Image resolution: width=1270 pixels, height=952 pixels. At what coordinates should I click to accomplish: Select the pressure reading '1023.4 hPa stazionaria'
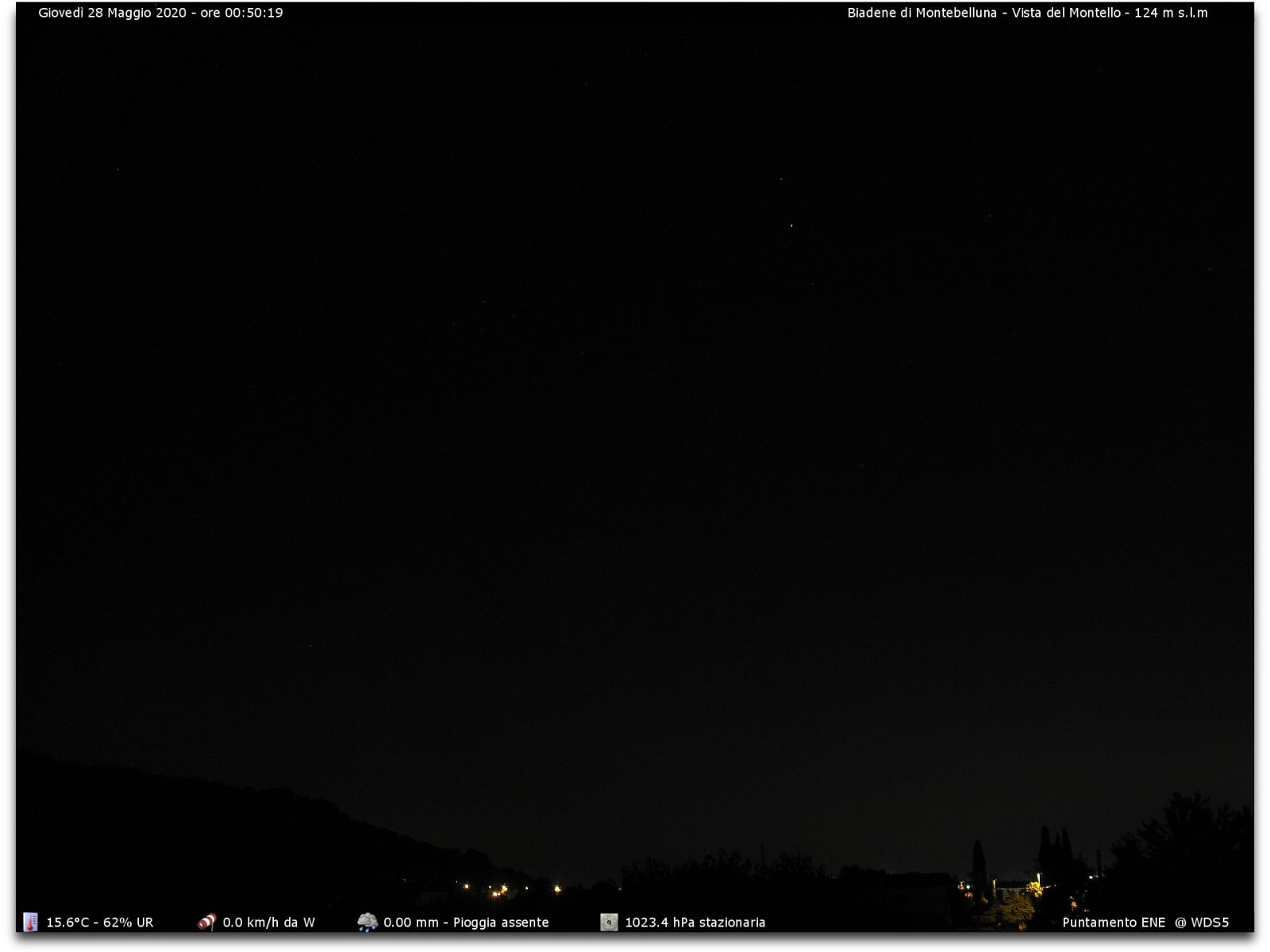coord(695,923)
